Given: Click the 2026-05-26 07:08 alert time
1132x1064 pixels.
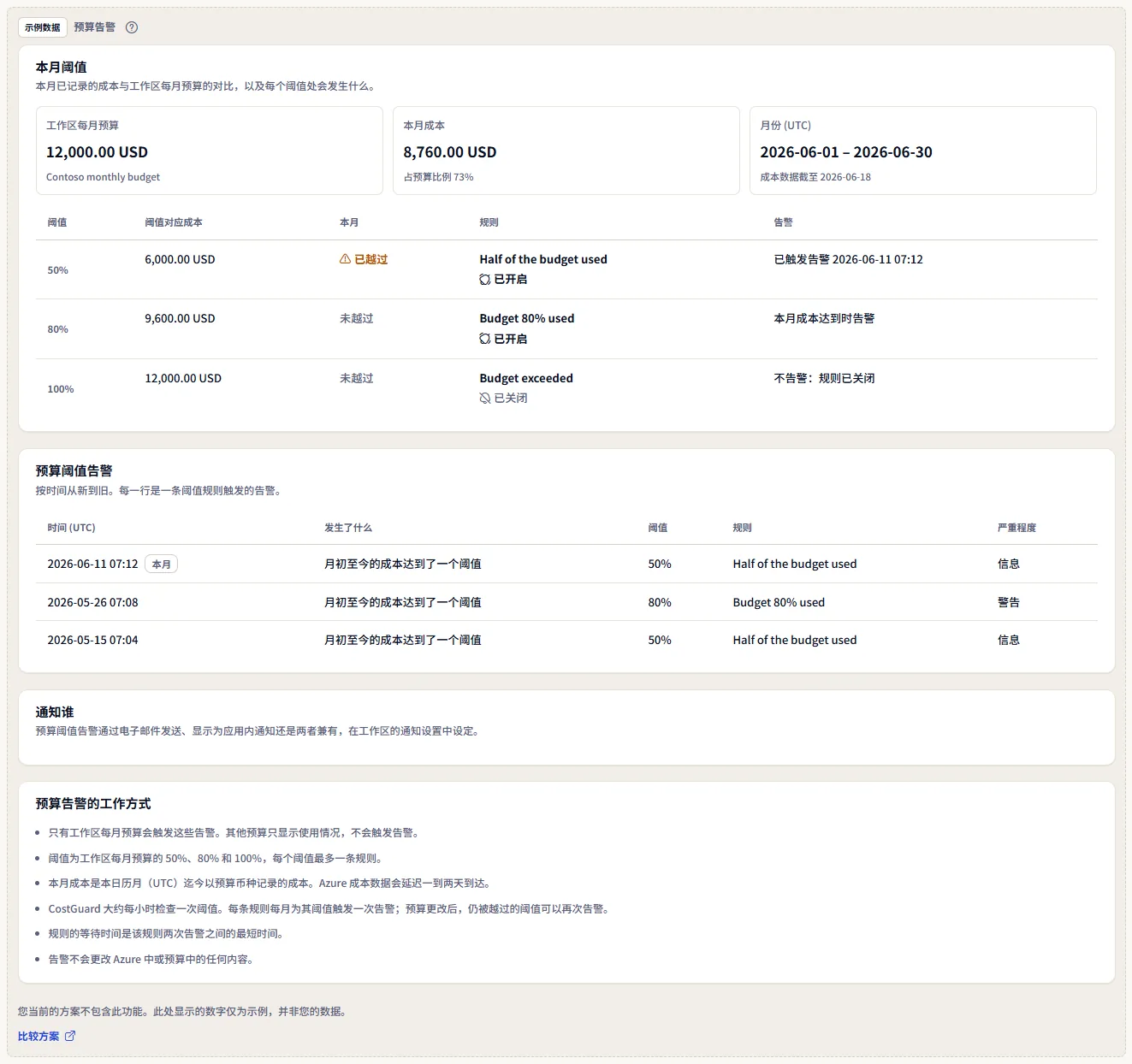Looking at the screenshot, I should point(92,602).
